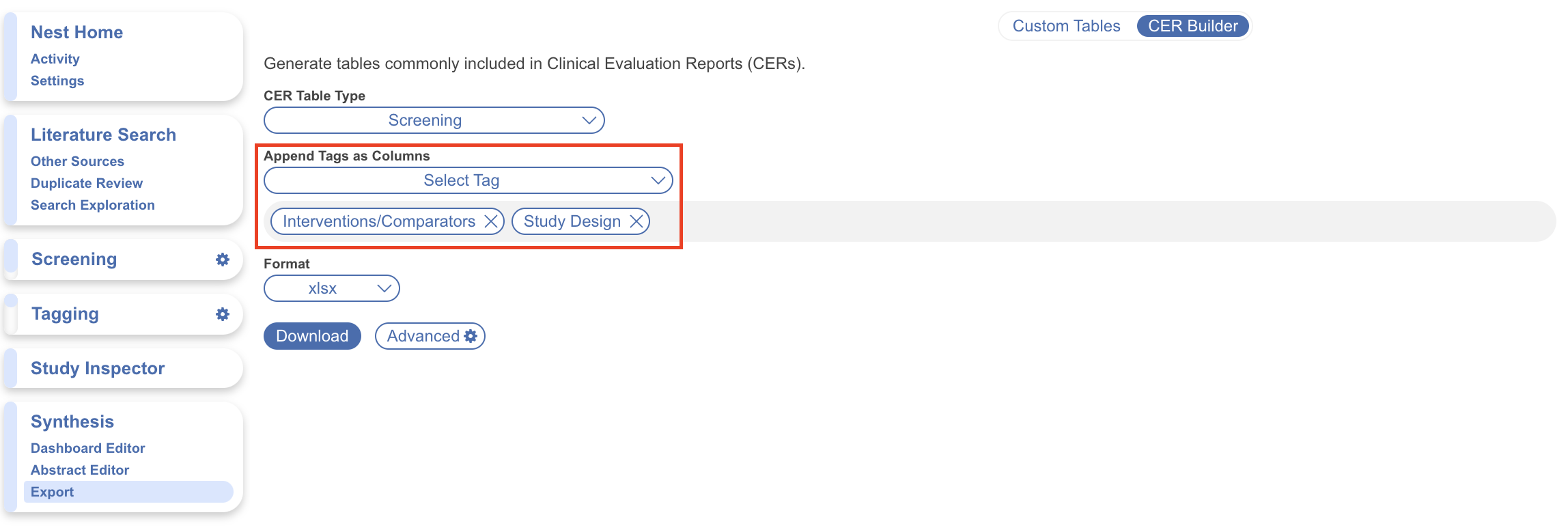1568x530 pixels.
Task: Remove the Study Design tag chip
Action: [636, 221]
